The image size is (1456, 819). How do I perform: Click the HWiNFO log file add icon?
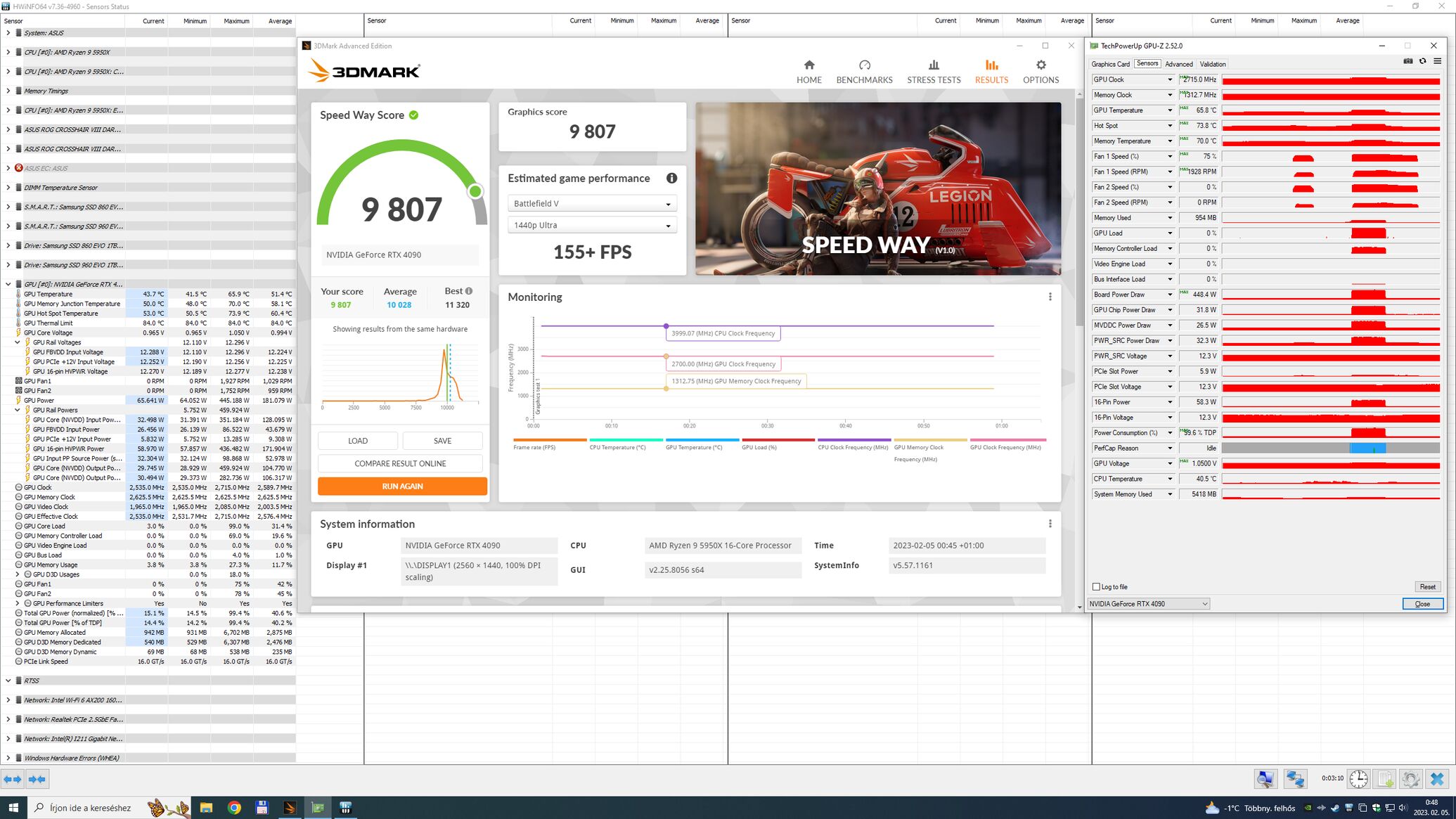click(1385, 779)
